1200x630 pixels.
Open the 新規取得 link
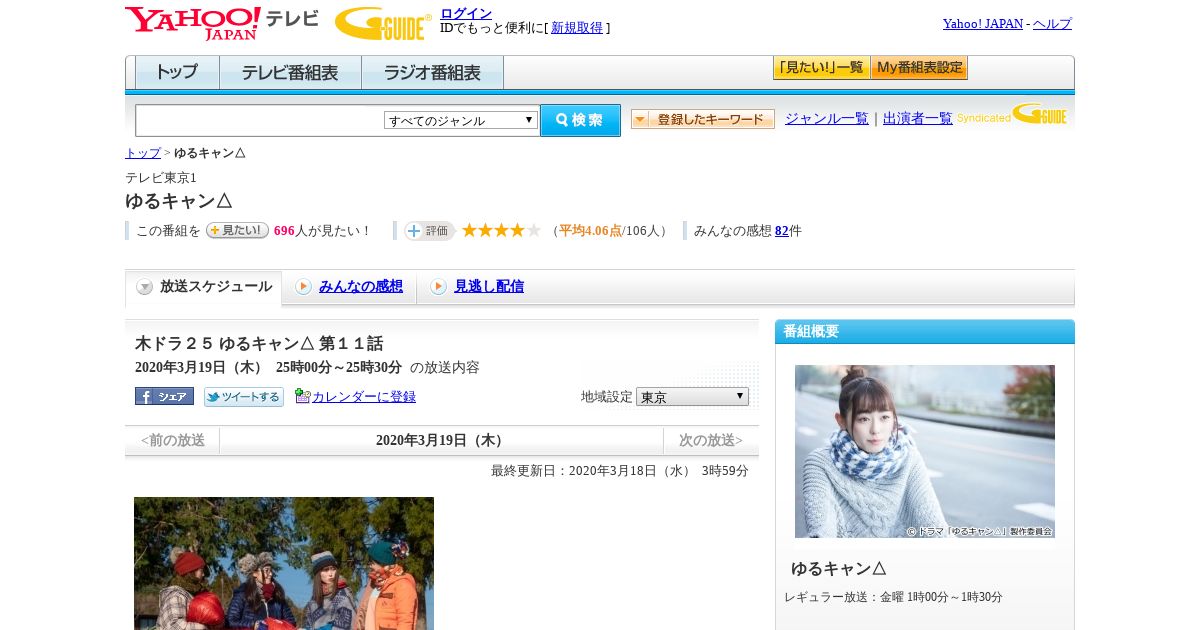tap(577, 28)
